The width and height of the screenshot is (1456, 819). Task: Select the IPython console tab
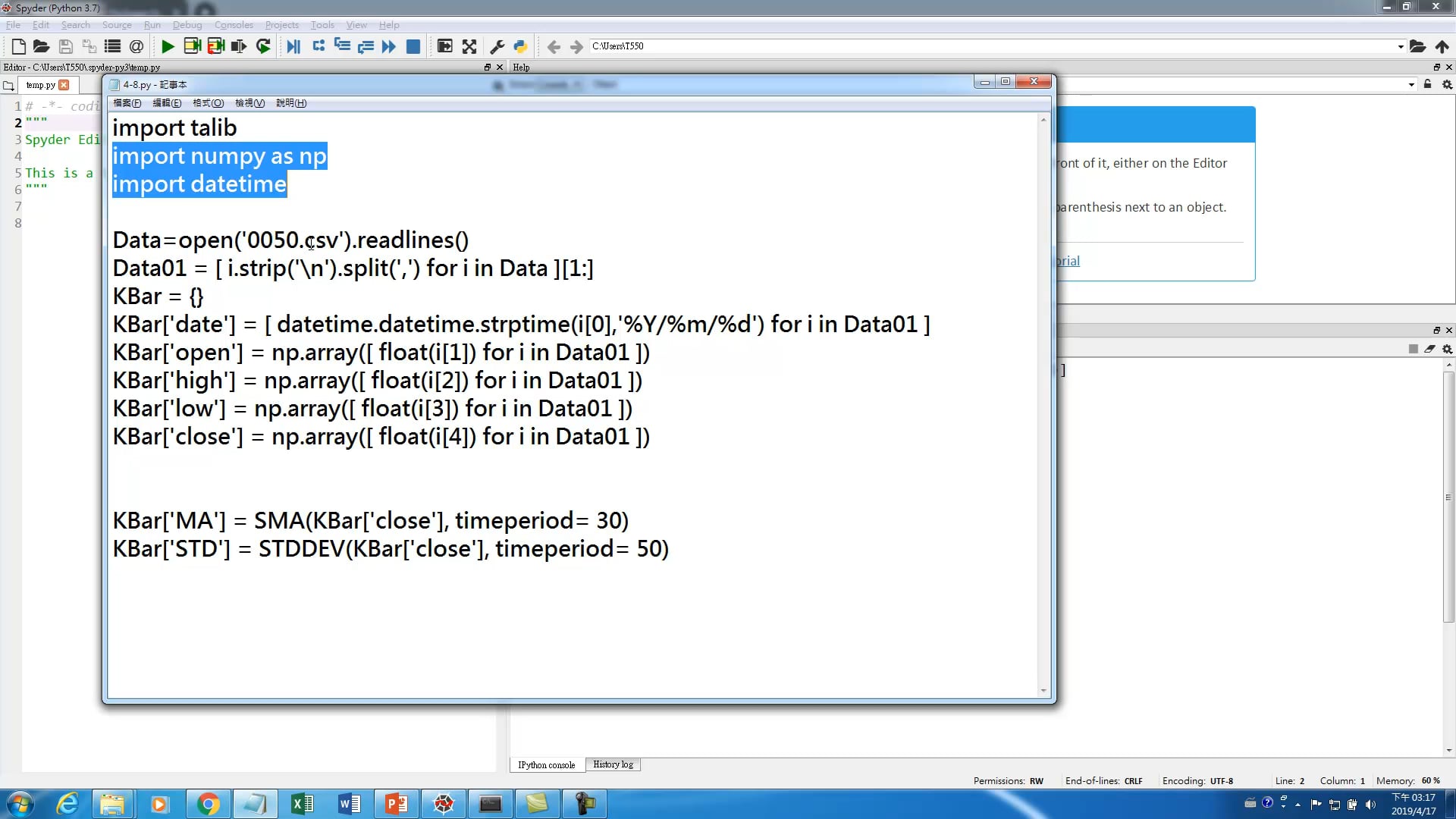[546, 764]
